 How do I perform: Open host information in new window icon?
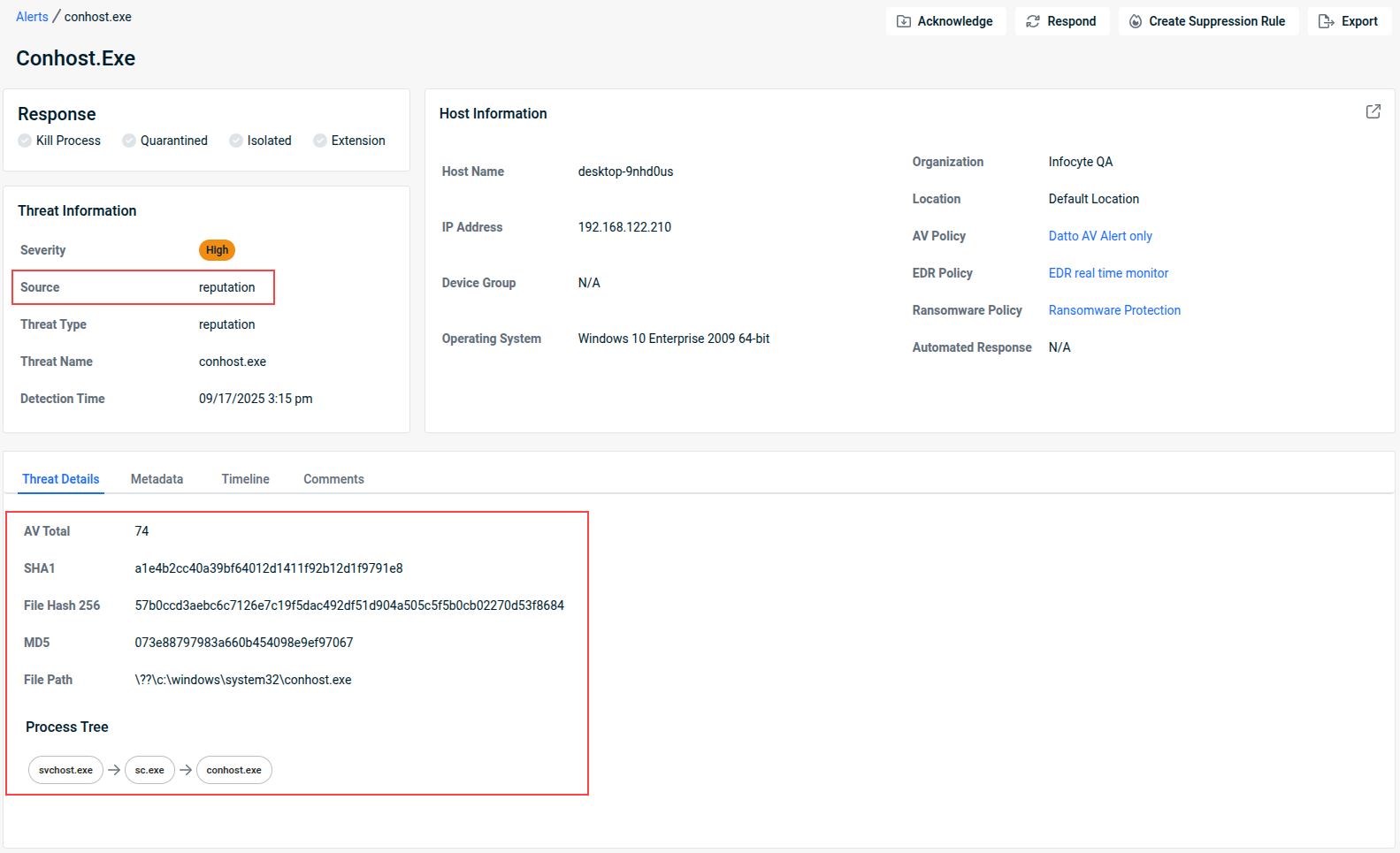tap(1373, 111)
